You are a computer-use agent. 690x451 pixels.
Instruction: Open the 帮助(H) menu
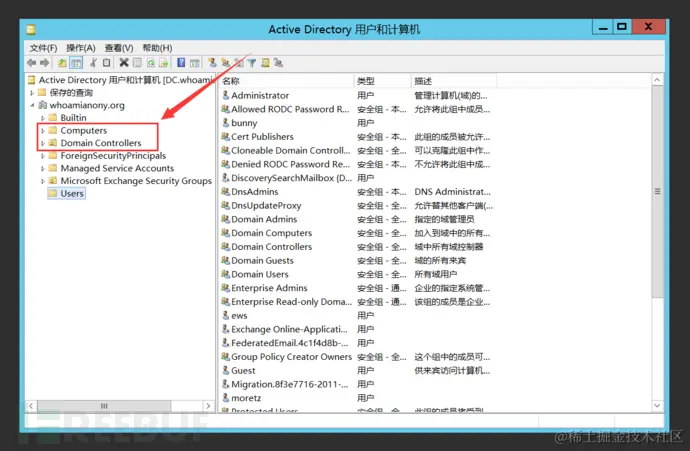[x=157, y=48]
